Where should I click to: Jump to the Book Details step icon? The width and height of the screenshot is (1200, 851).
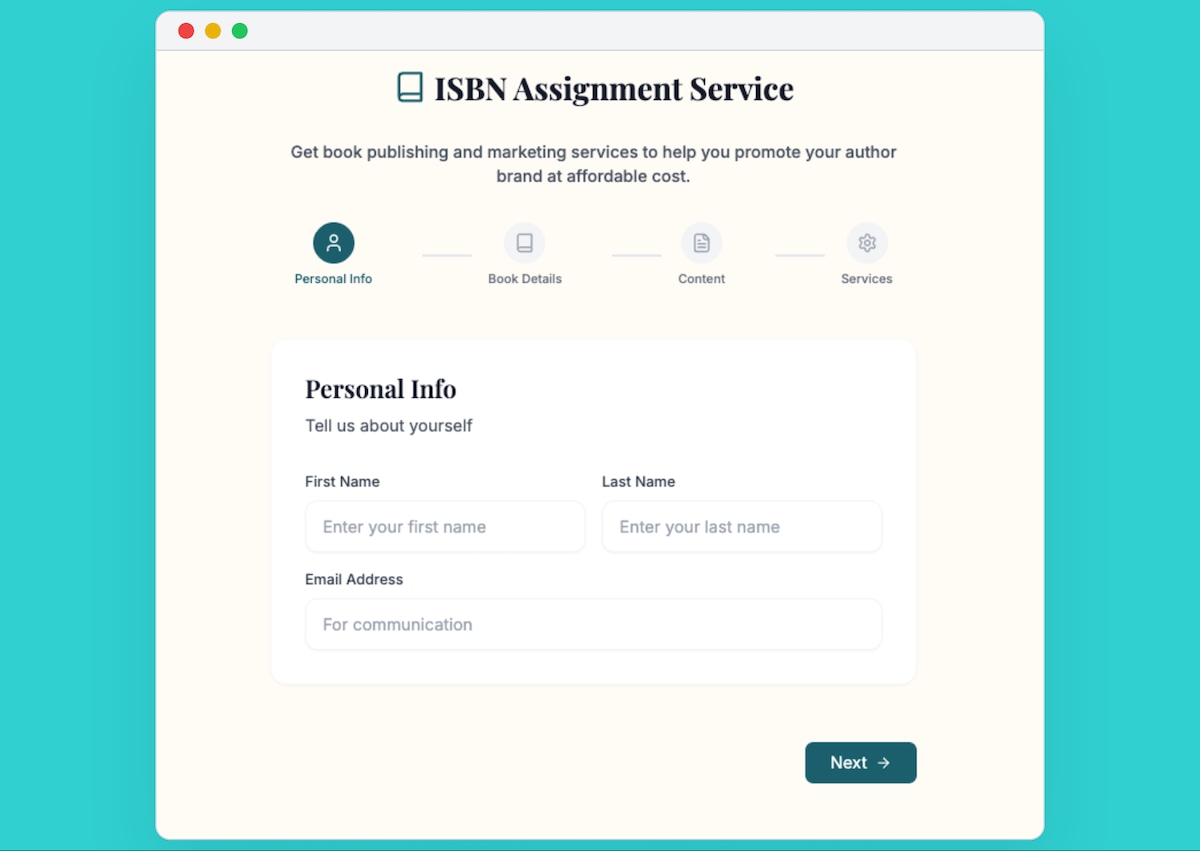pyautogui.click(x=524, y=243)
